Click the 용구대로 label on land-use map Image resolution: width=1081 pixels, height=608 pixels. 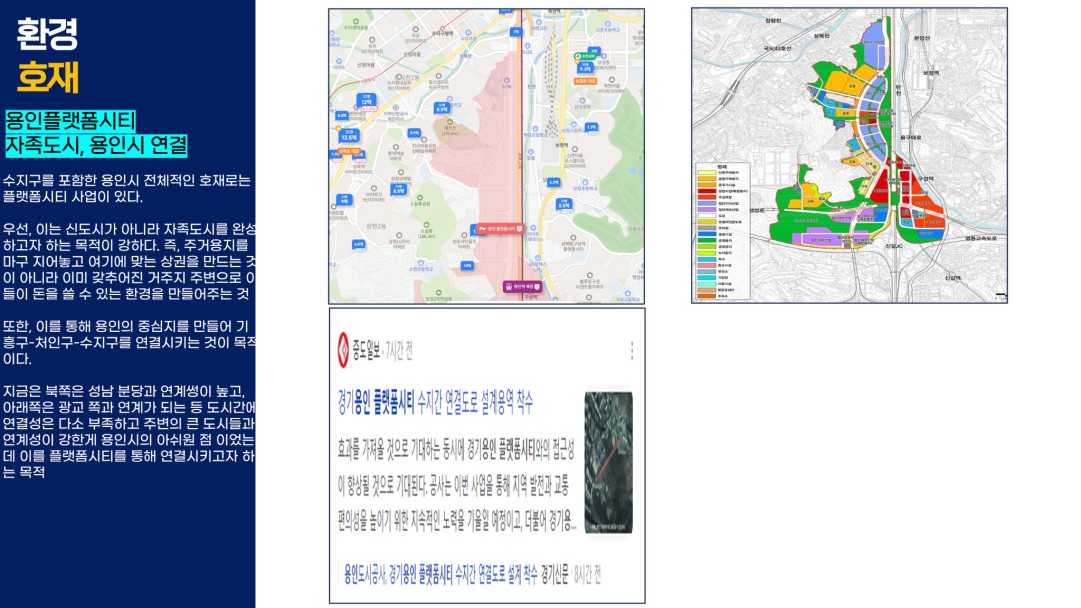coord(910,136)
